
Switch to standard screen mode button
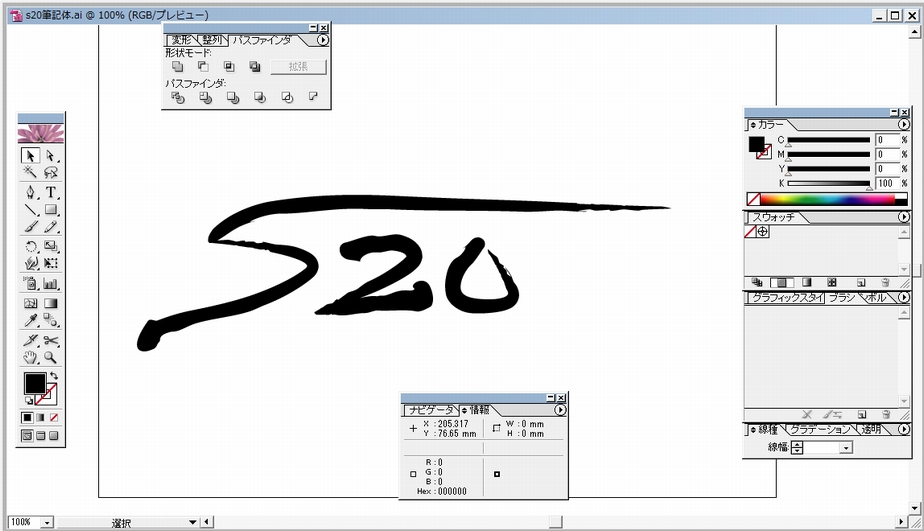click(27, 436)
